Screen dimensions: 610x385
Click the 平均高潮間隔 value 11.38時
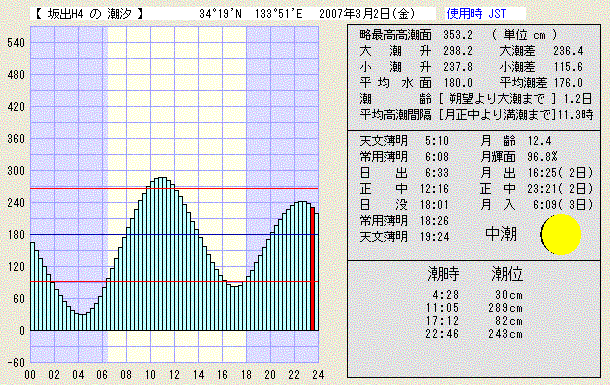(x=576, y=115)
